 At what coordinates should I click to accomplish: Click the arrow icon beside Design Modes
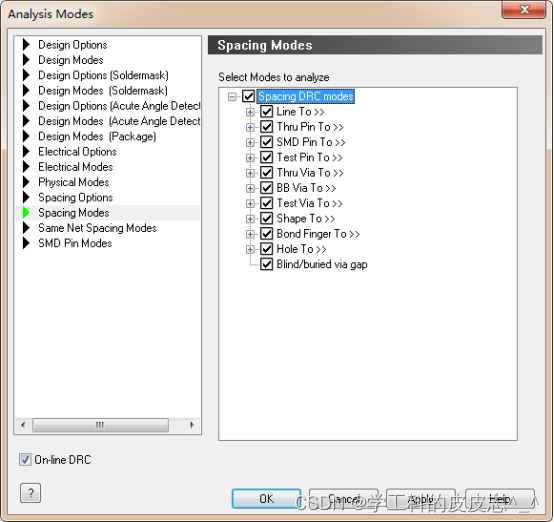coord(26,60)
